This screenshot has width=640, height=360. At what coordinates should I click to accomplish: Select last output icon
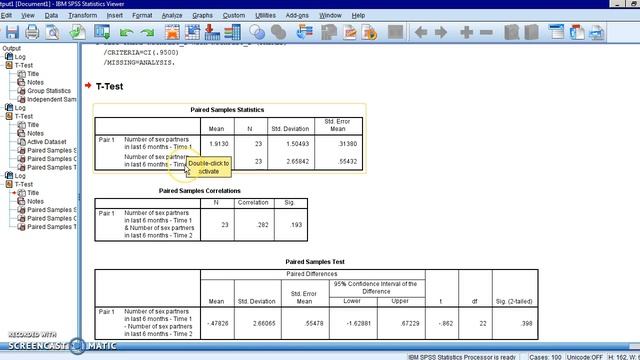305,32
